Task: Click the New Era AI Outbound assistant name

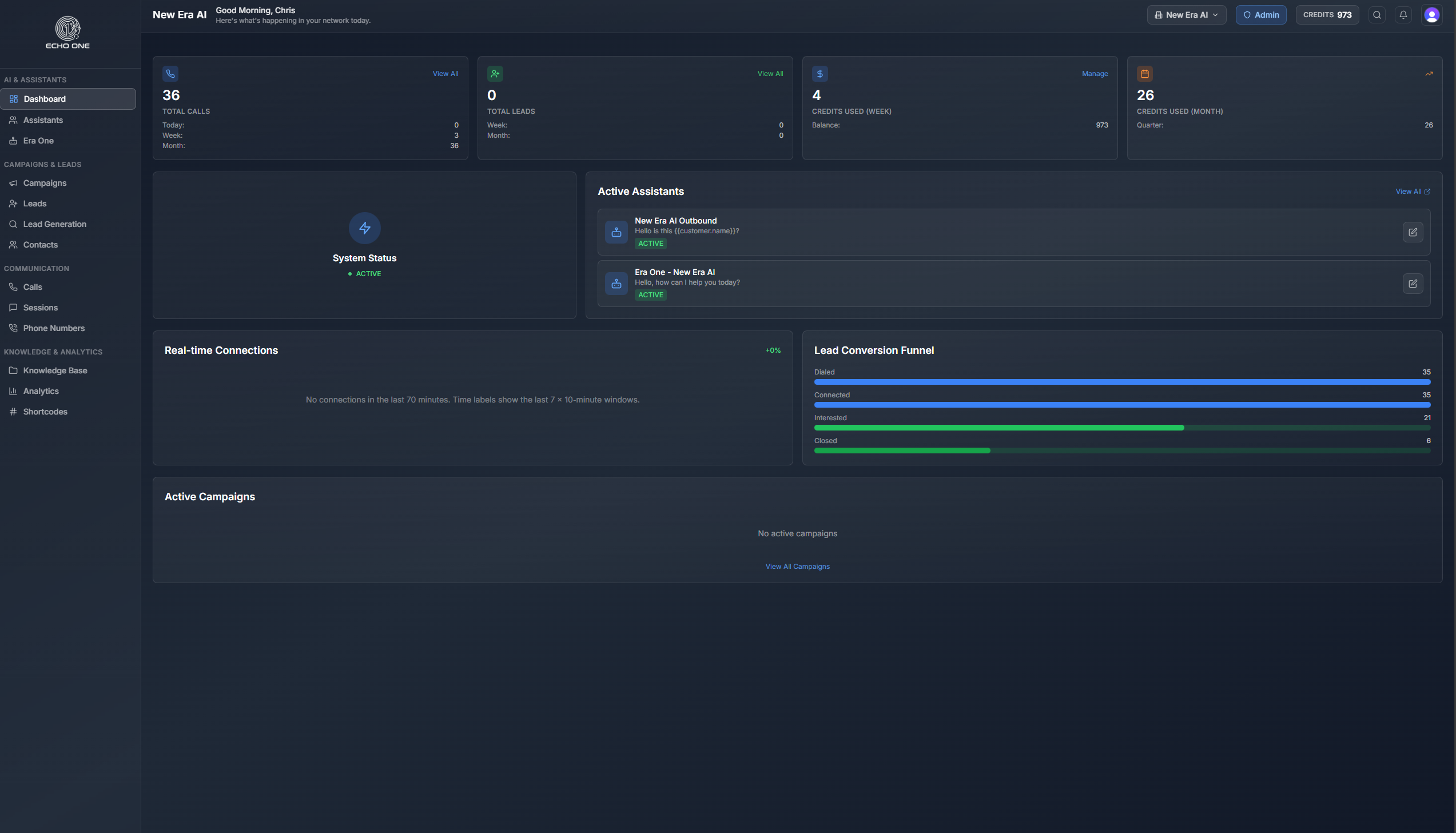Action: point(675,221)
